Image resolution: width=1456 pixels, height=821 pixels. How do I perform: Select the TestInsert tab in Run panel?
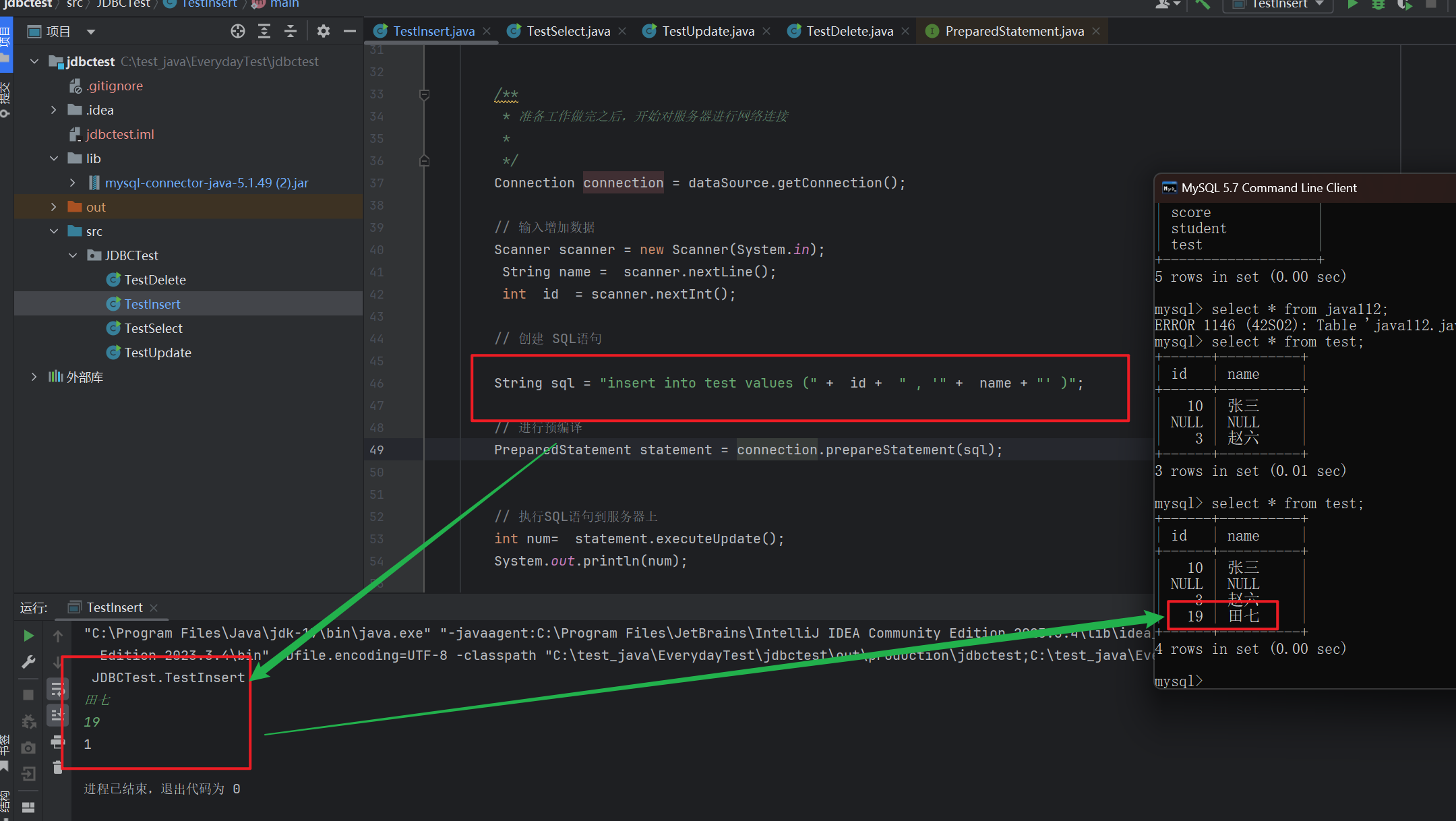115,607
